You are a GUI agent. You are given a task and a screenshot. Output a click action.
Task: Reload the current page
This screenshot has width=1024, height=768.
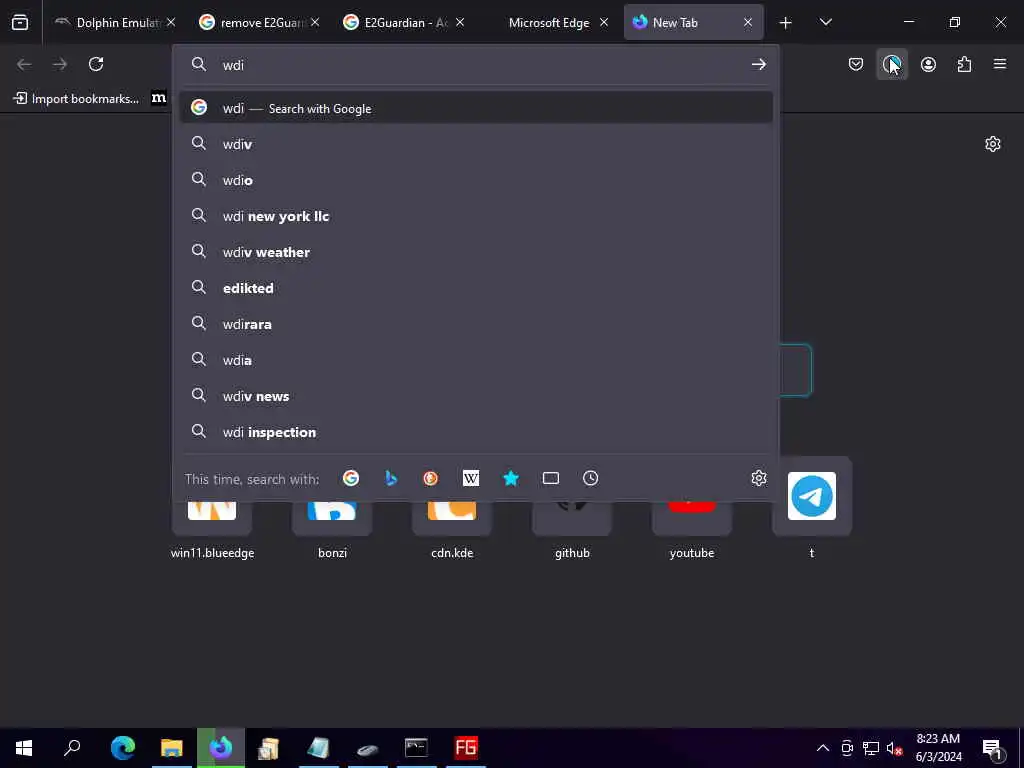[x=96, y=64]
